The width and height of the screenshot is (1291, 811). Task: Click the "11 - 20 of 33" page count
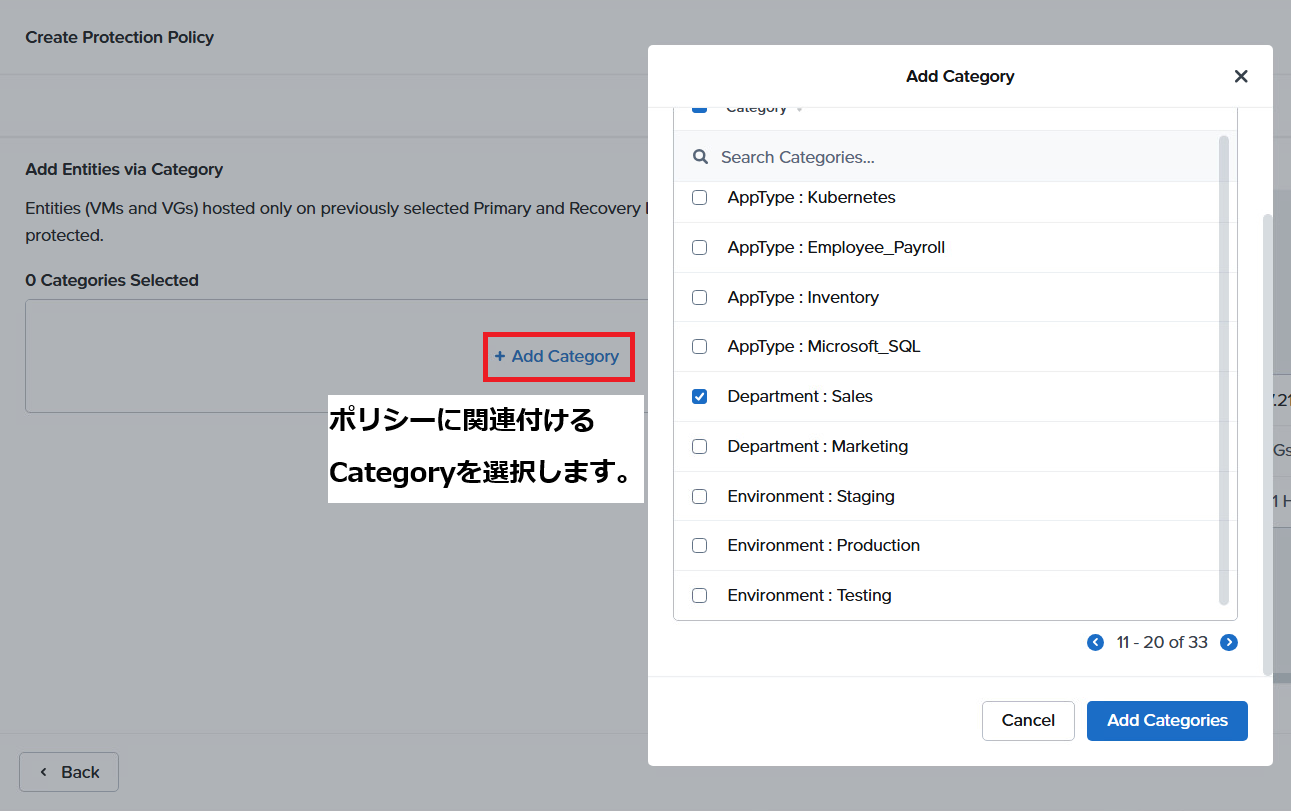(x=1162, y=642)
